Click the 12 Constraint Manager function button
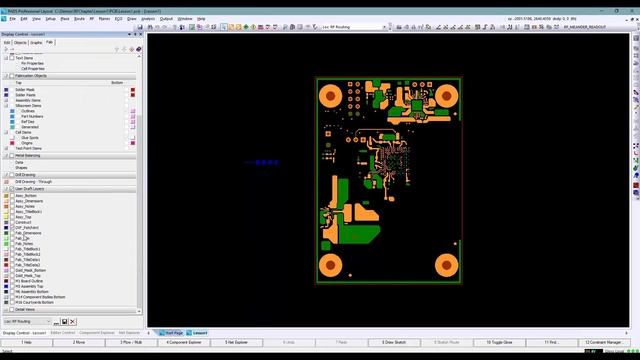The height and width of the screenshot is (360, 640). click(x=604, y=342)
